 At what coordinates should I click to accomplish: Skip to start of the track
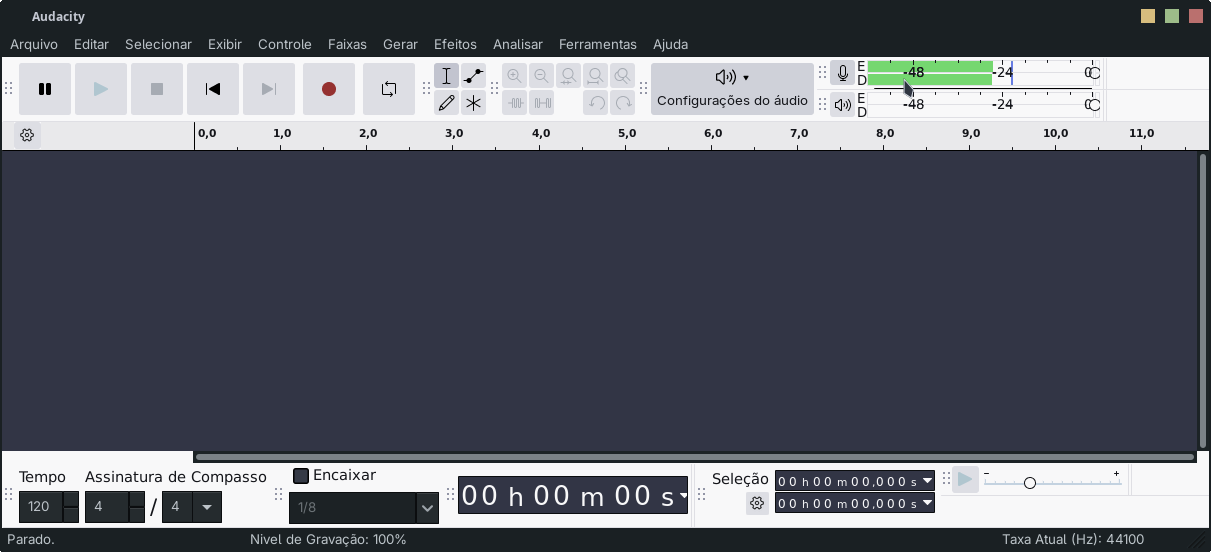pyautogui.click(x=213, y=89)
